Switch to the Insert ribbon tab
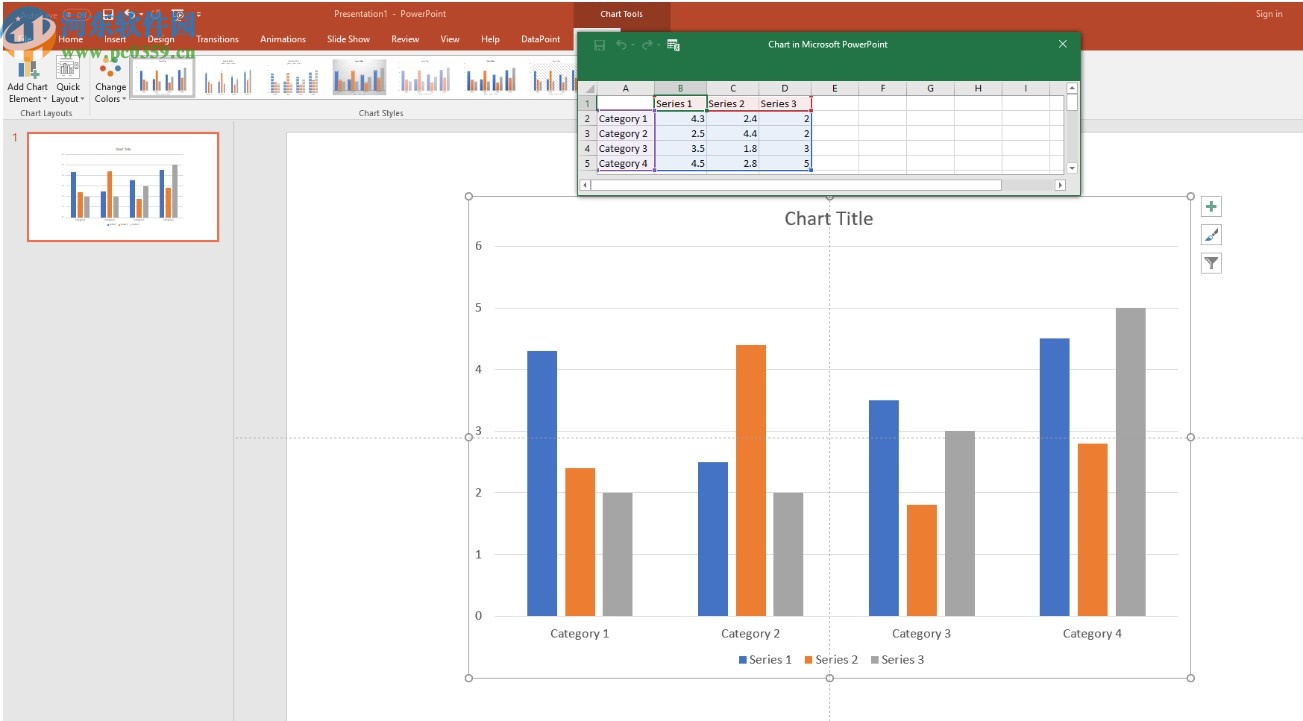 [x=115, y=39]
